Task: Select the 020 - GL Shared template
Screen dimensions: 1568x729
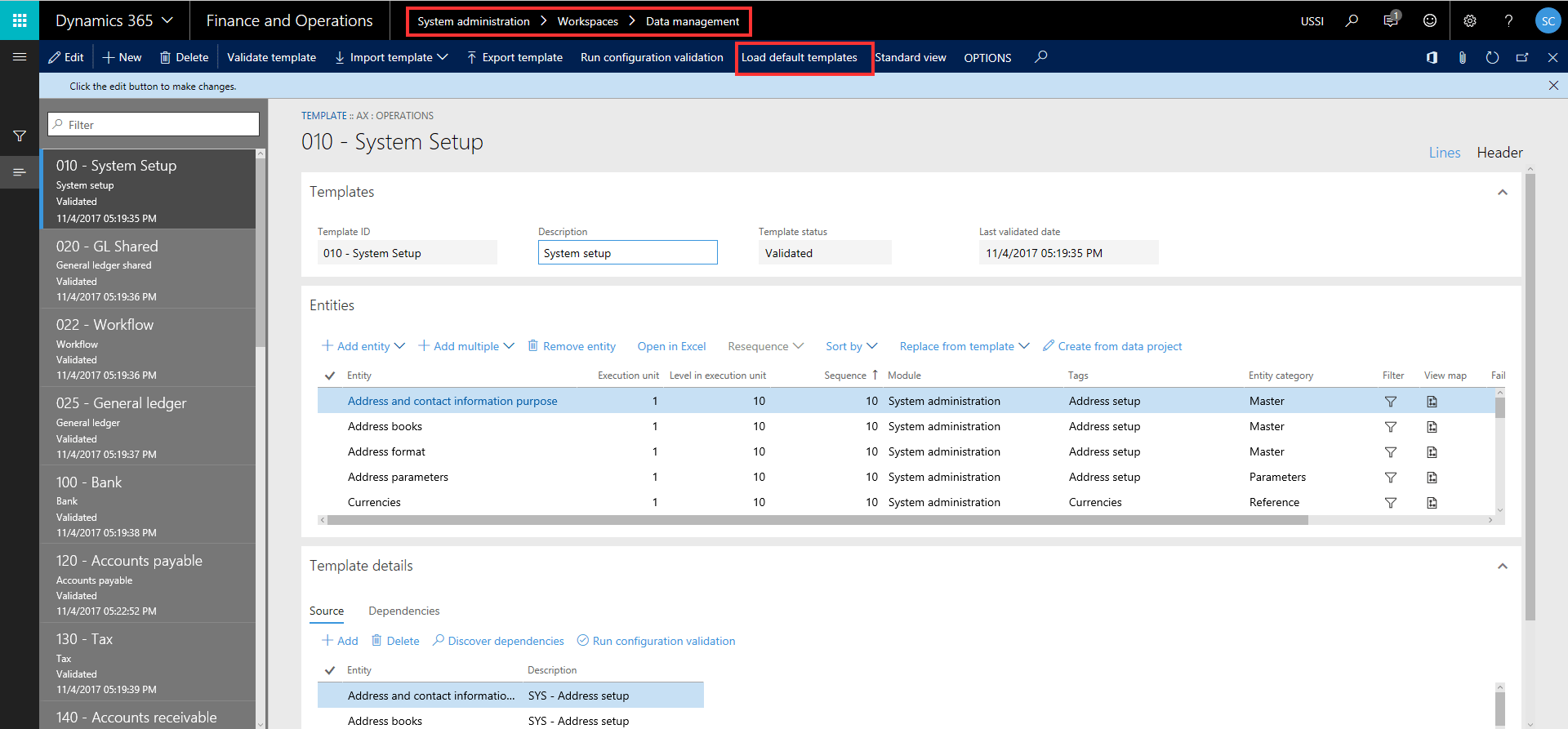Action: [149, 269]
